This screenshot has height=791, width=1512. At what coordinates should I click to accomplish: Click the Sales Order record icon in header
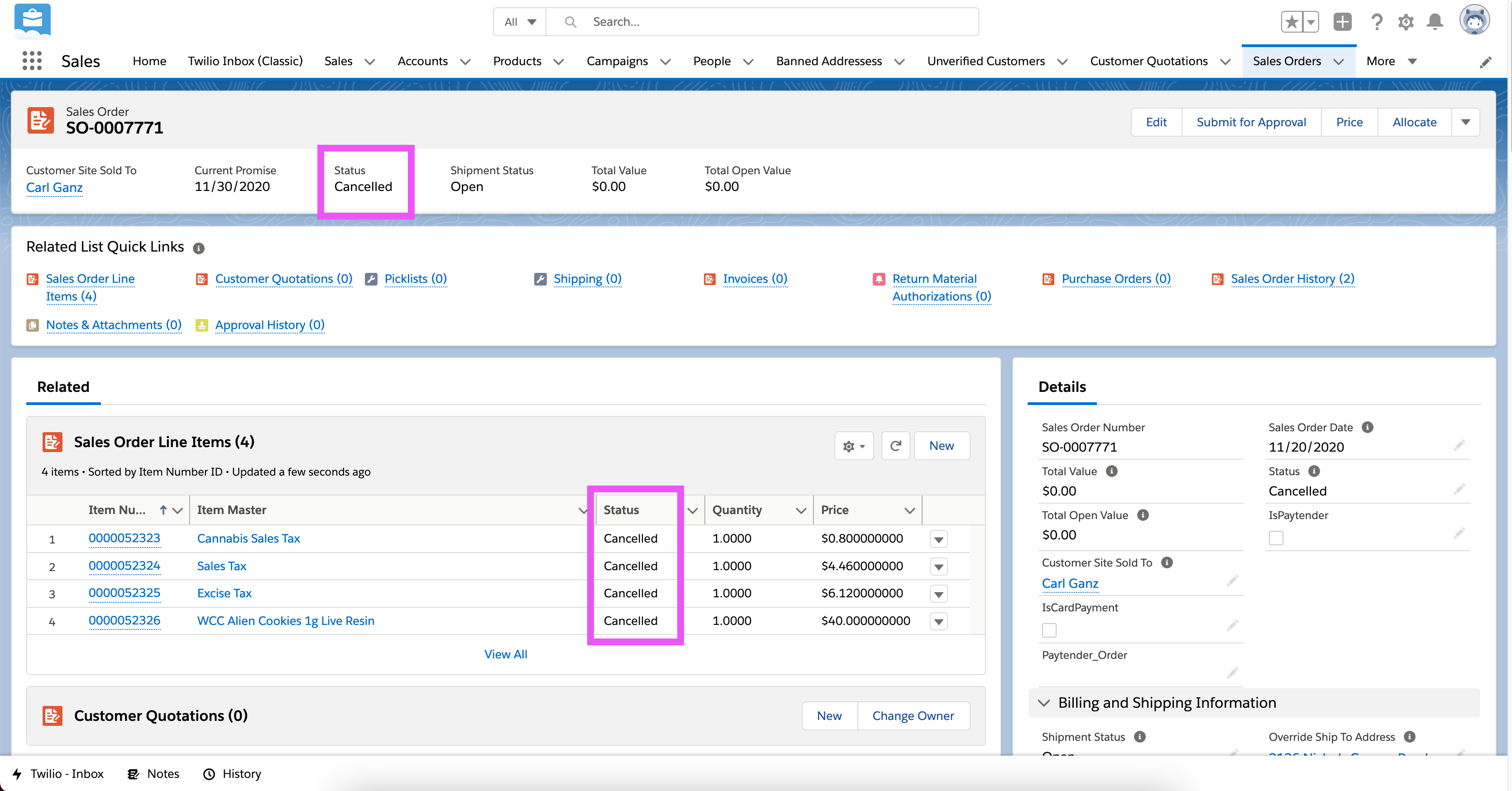click(40, 120)
